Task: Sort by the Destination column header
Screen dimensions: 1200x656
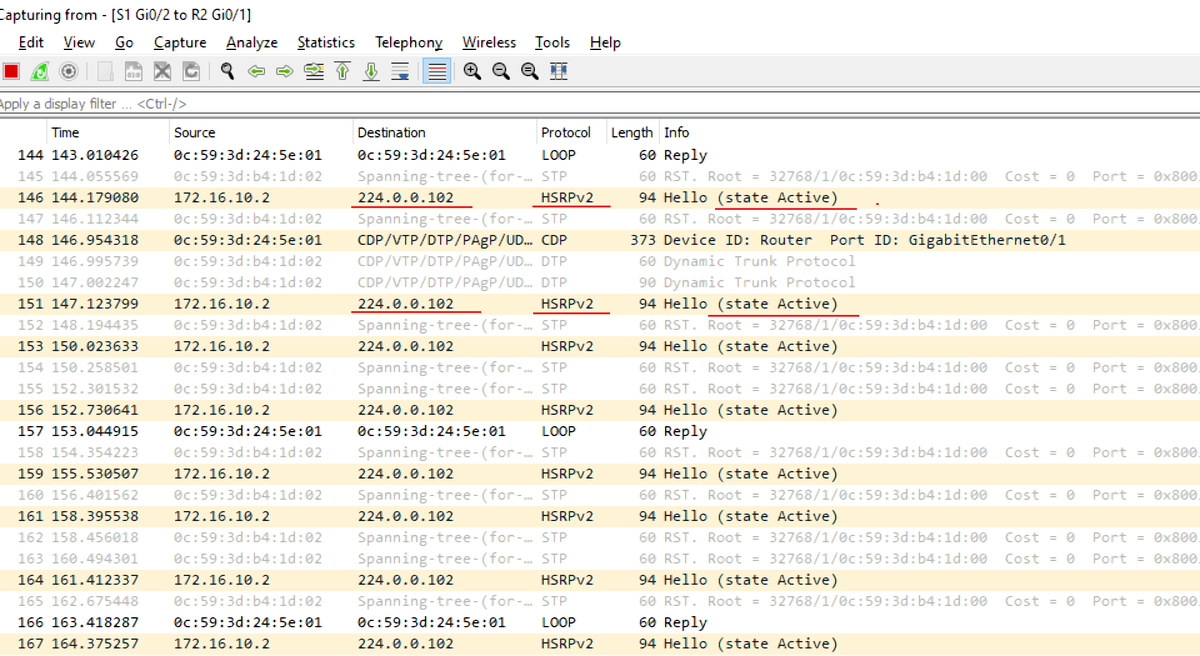Action: pos(445,132)
